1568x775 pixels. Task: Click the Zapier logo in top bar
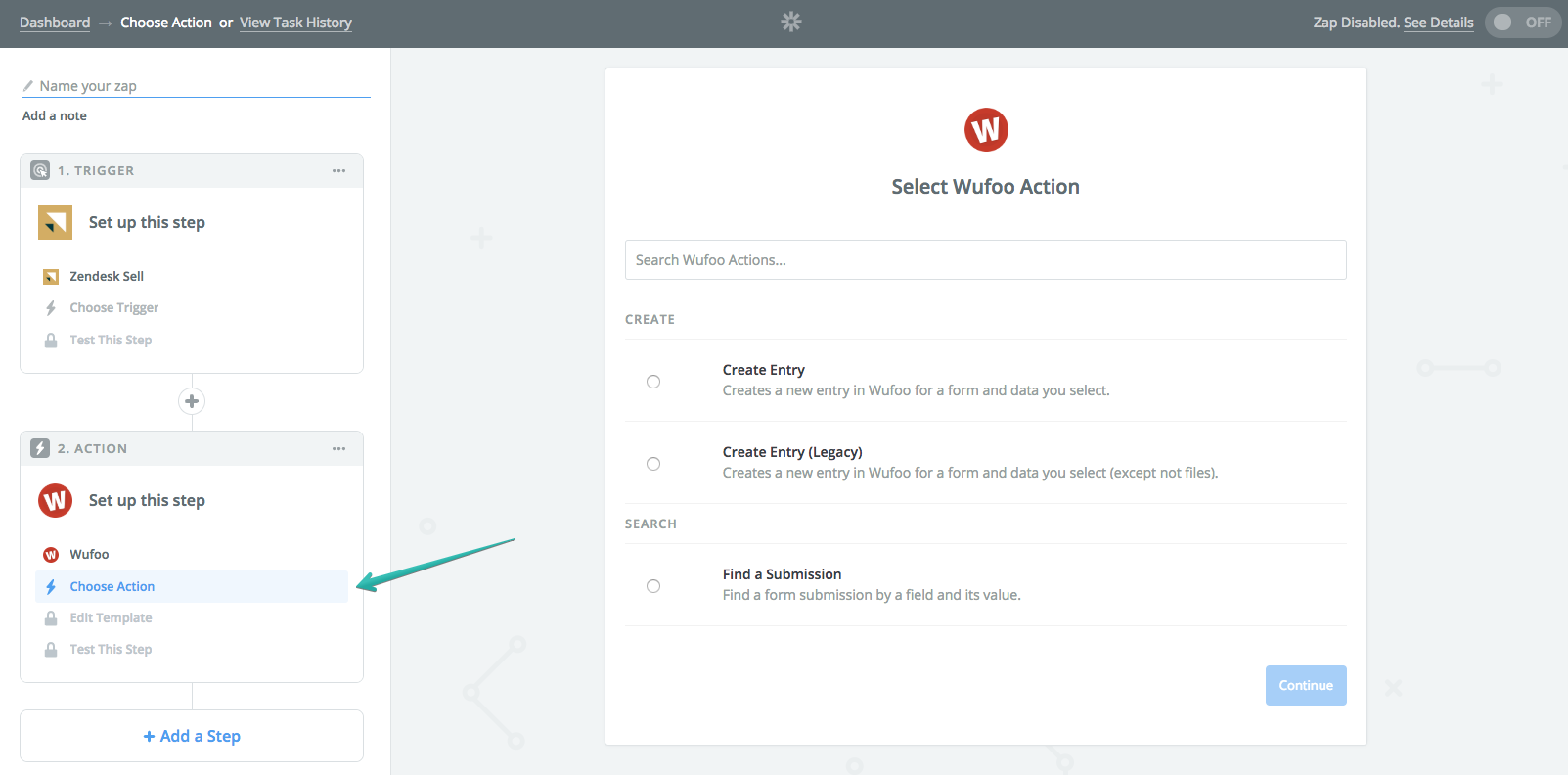(790, 22)
